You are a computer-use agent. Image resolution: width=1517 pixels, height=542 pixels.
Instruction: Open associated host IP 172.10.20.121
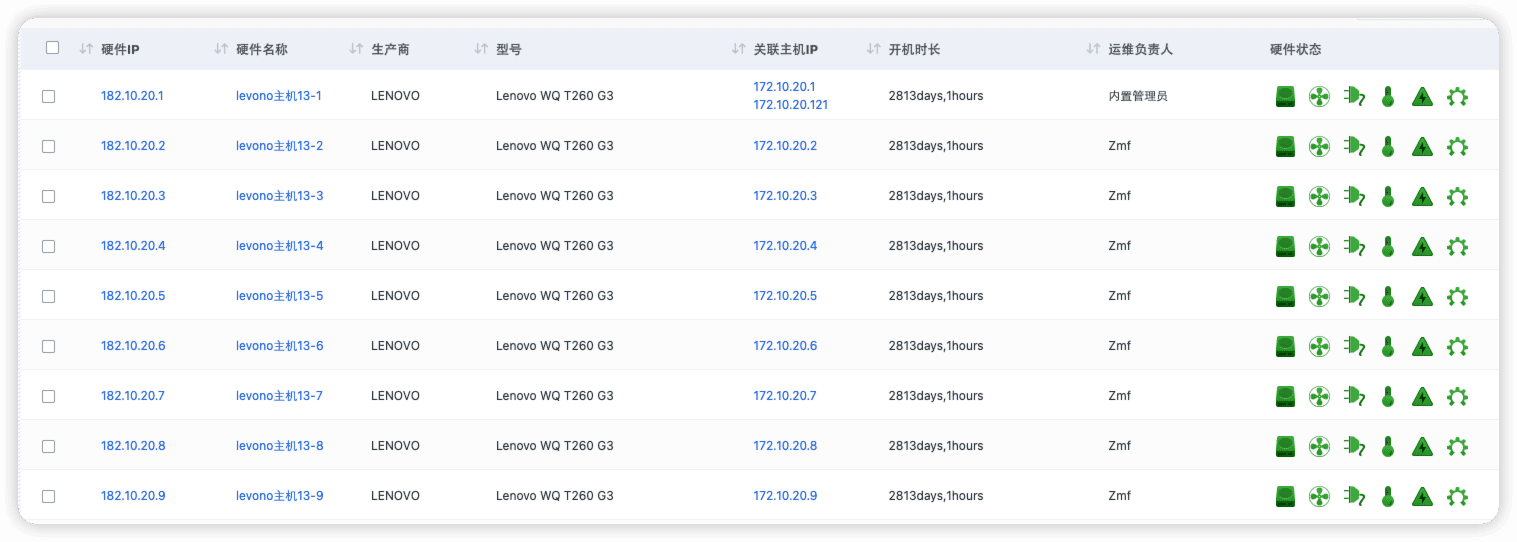coord(790,105)
